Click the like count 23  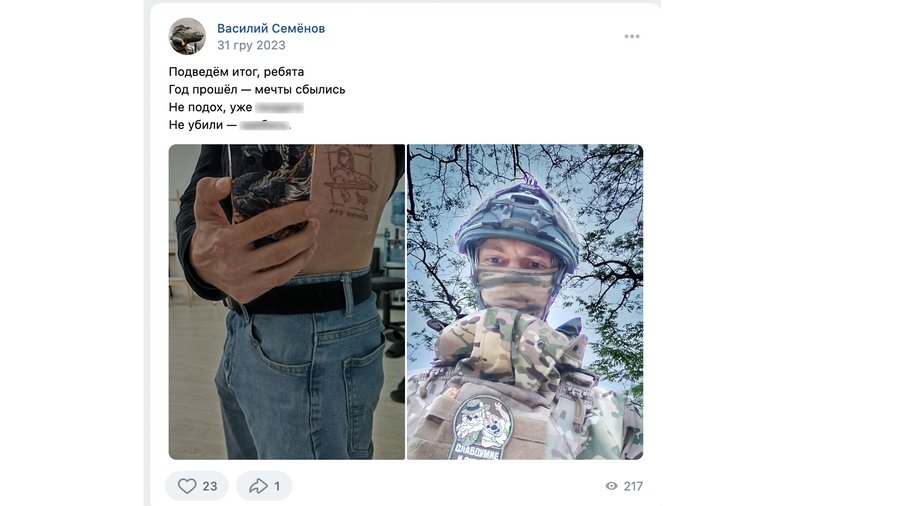(x=210, y=486)
